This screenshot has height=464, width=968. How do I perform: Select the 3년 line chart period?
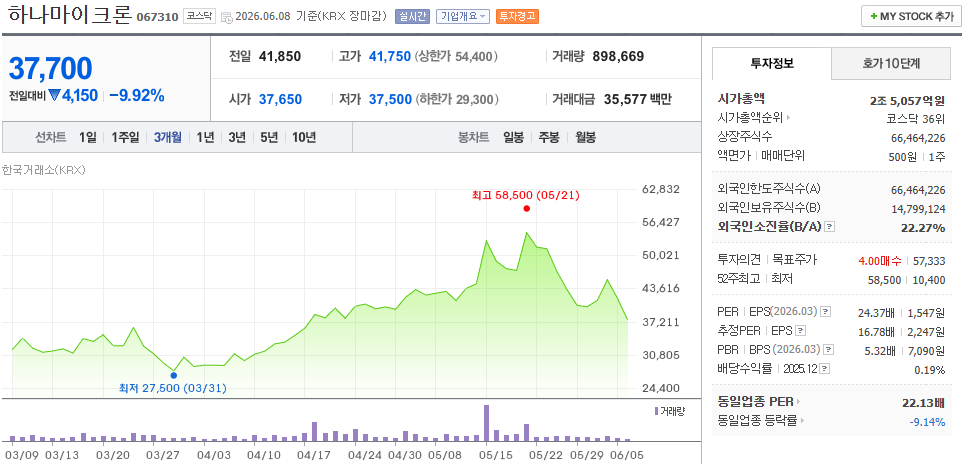tap(236, 137)
